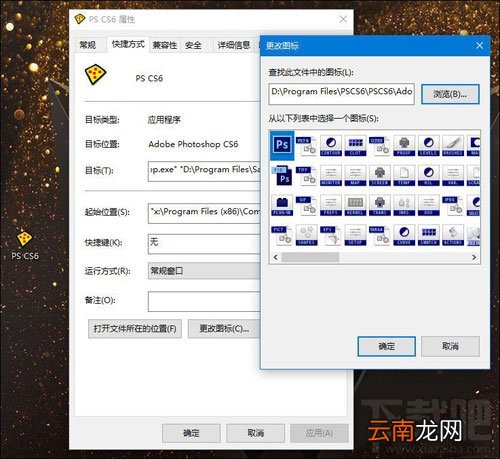Image resolution: width=500 pixels, height=459 pixels.
Task: Click the 浏览(B)... button
Action: [x=450, y=94]
